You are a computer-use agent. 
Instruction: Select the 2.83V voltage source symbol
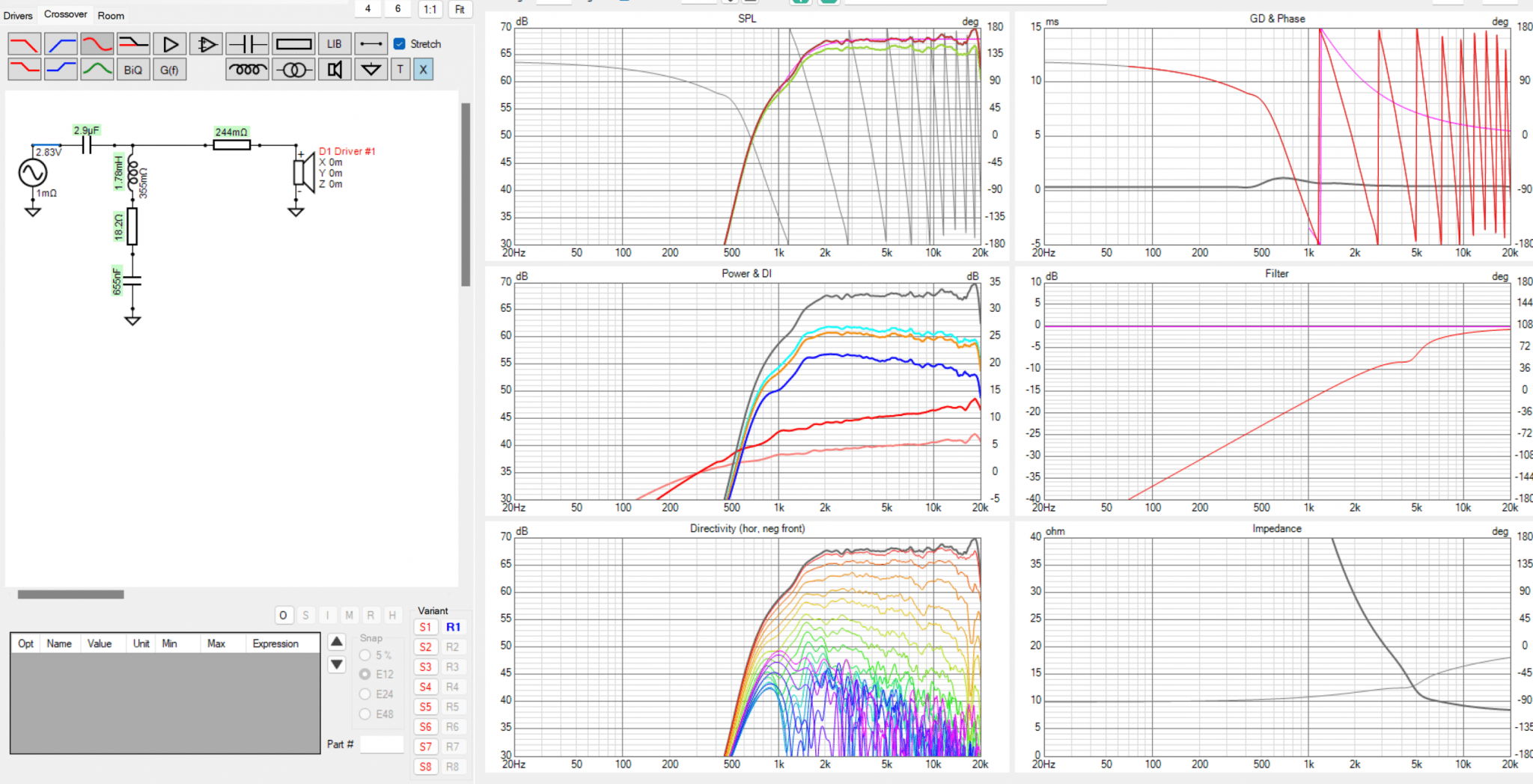pyautogui.click(x=33, y=173)
